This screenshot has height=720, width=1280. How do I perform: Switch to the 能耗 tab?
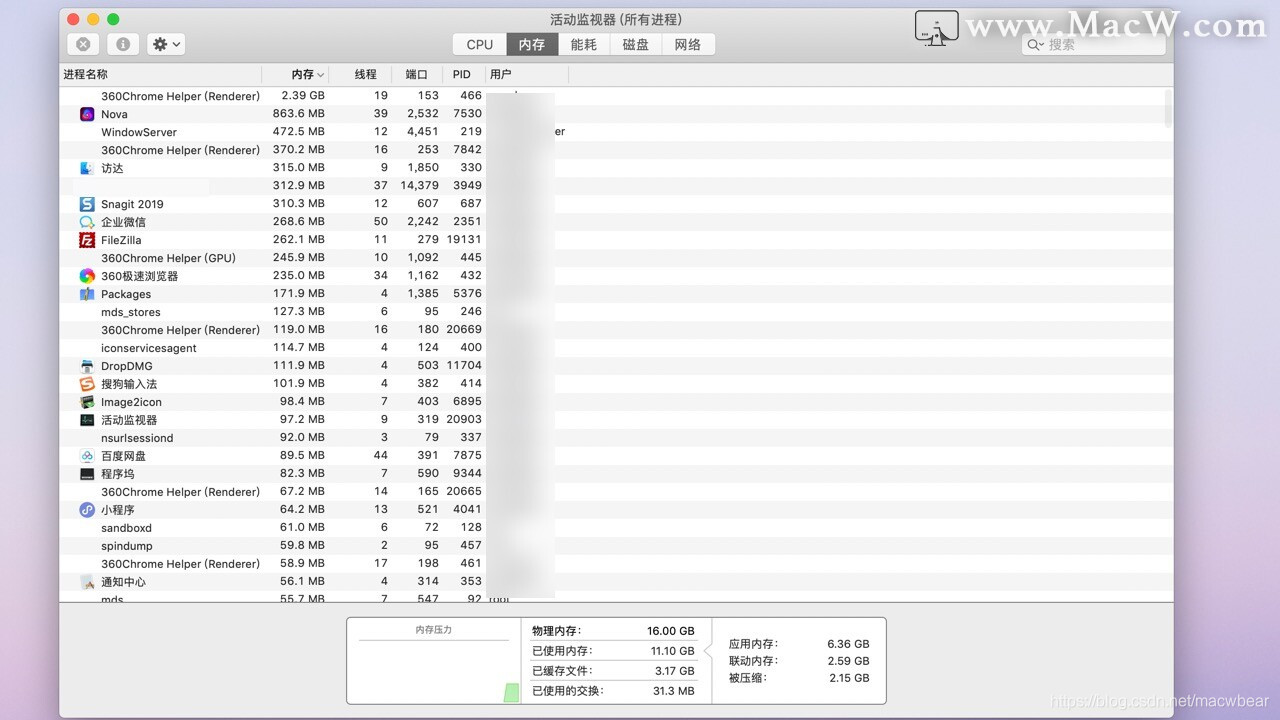(x=584, y=44)
